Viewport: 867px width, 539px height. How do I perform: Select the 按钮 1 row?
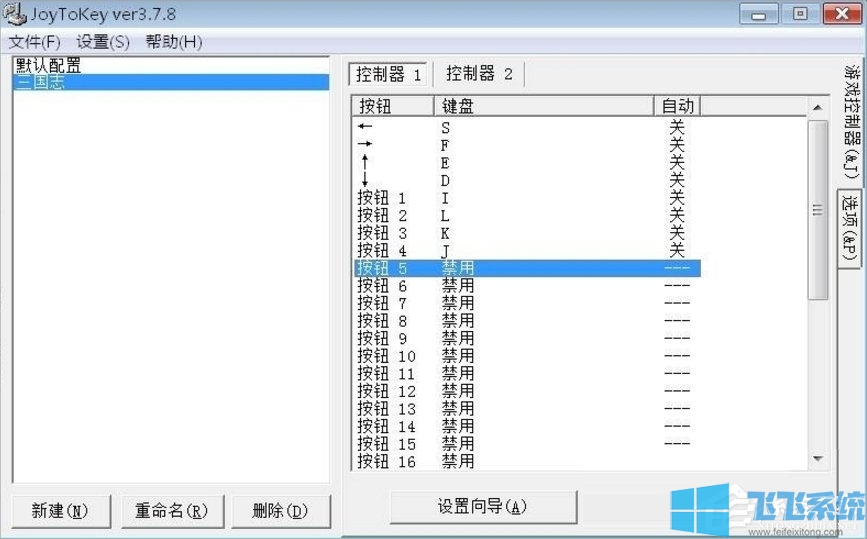point(526,198)
